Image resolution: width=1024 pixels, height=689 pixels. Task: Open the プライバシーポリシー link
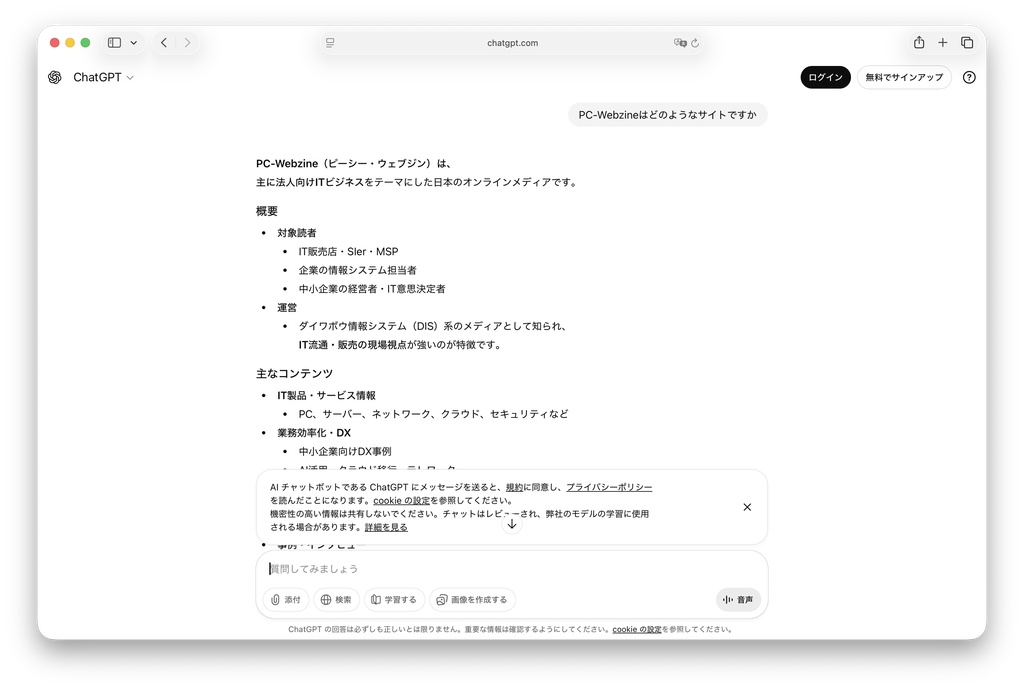[609, 487]
